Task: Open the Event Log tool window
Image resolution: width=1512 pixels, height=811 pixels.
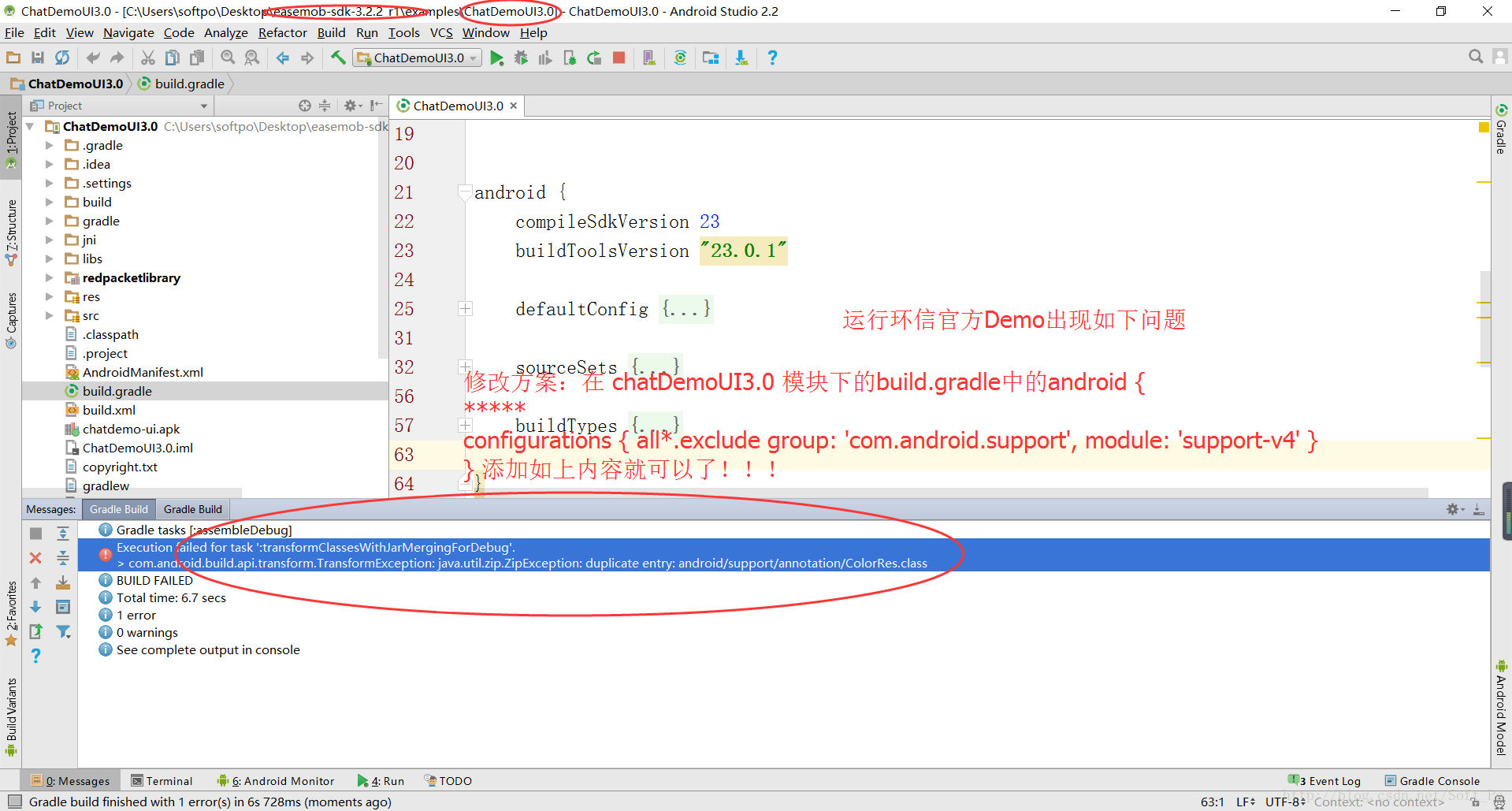Action: [1324, 781]
